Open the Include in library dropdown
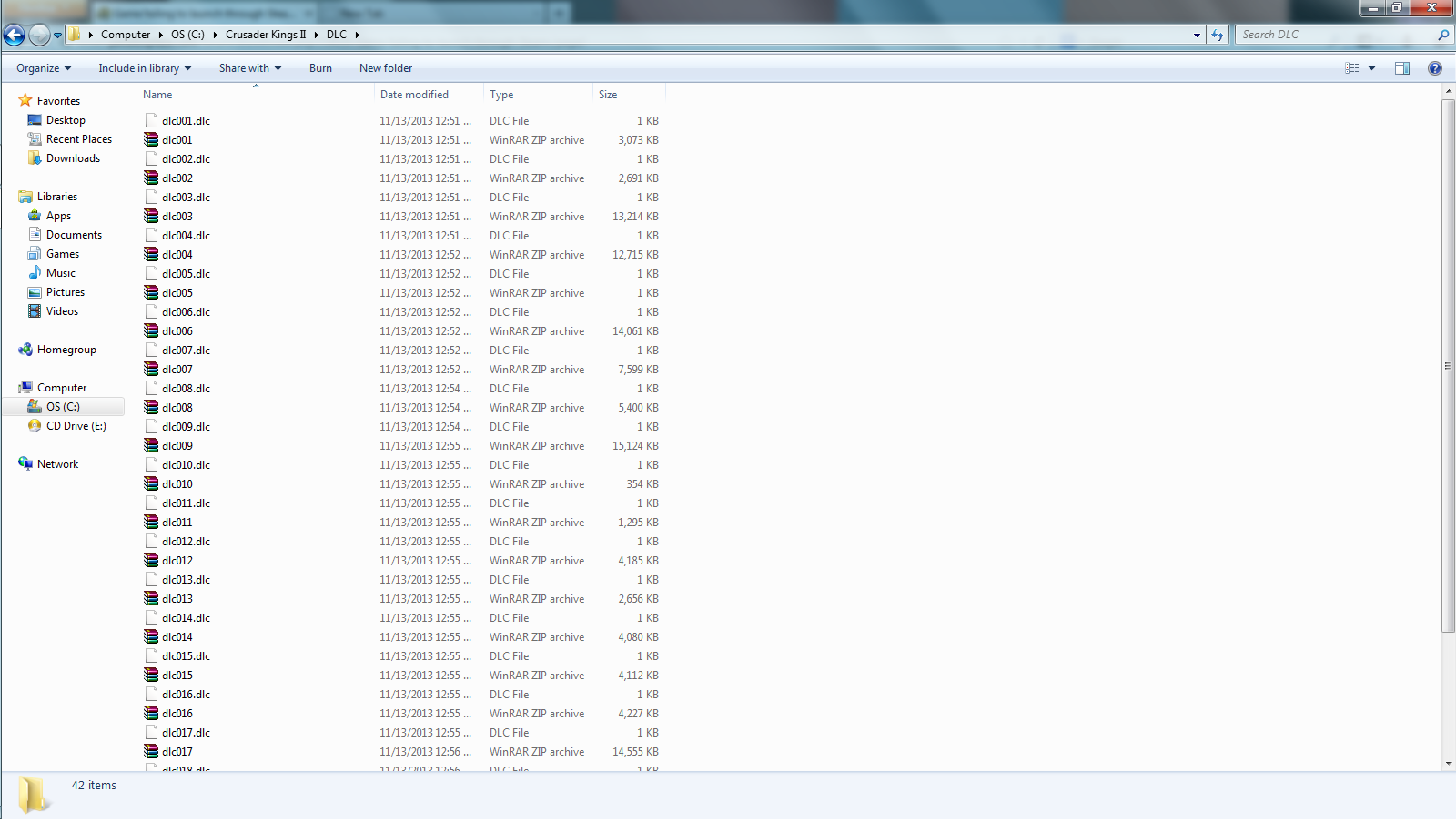 144,68
